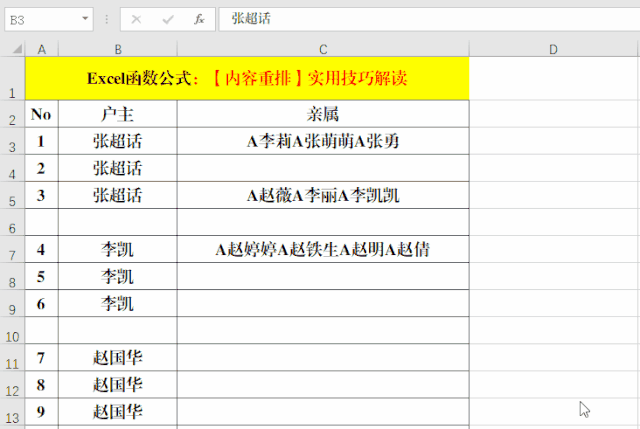Image resolution: width=640 pixels, height=429 pixels.
Task: Select cell 'A李莉A张萌萌A张勇'
Action: pos(323,141)
